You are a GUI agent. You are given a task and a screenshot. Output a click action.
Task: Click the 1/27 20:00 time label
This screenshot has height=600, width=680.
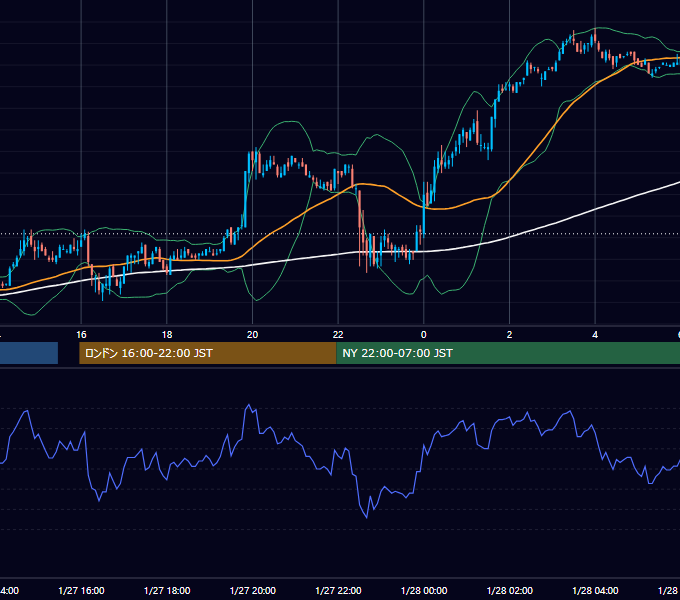252,590
